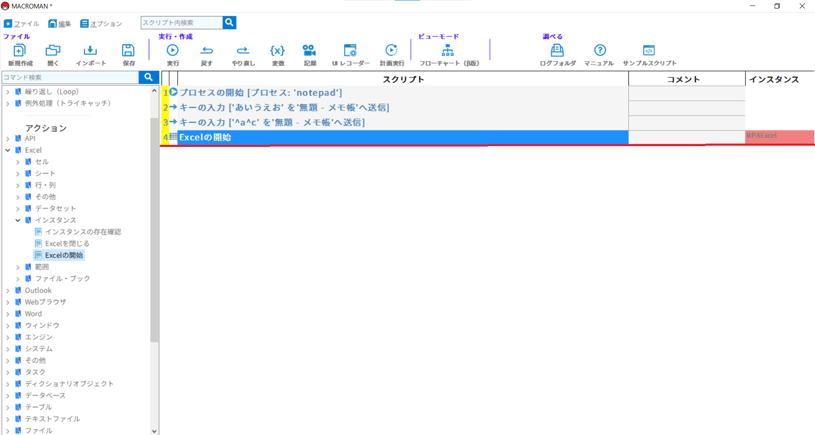
Task: Focus the コマンド検索 input field
Action: pos(70,77)
